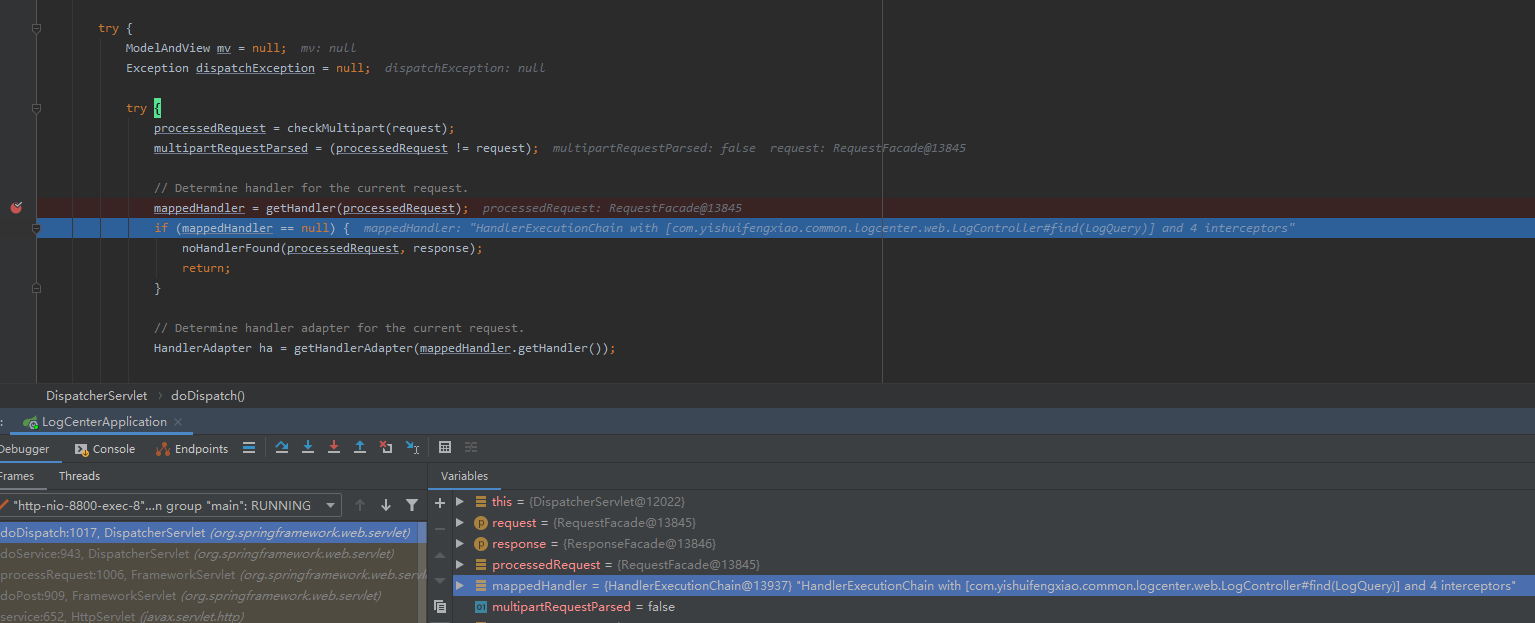Screen dimensions: 1535x623
Task: Expand the 'processedRequest' variable node
Action: pos(460,564)
